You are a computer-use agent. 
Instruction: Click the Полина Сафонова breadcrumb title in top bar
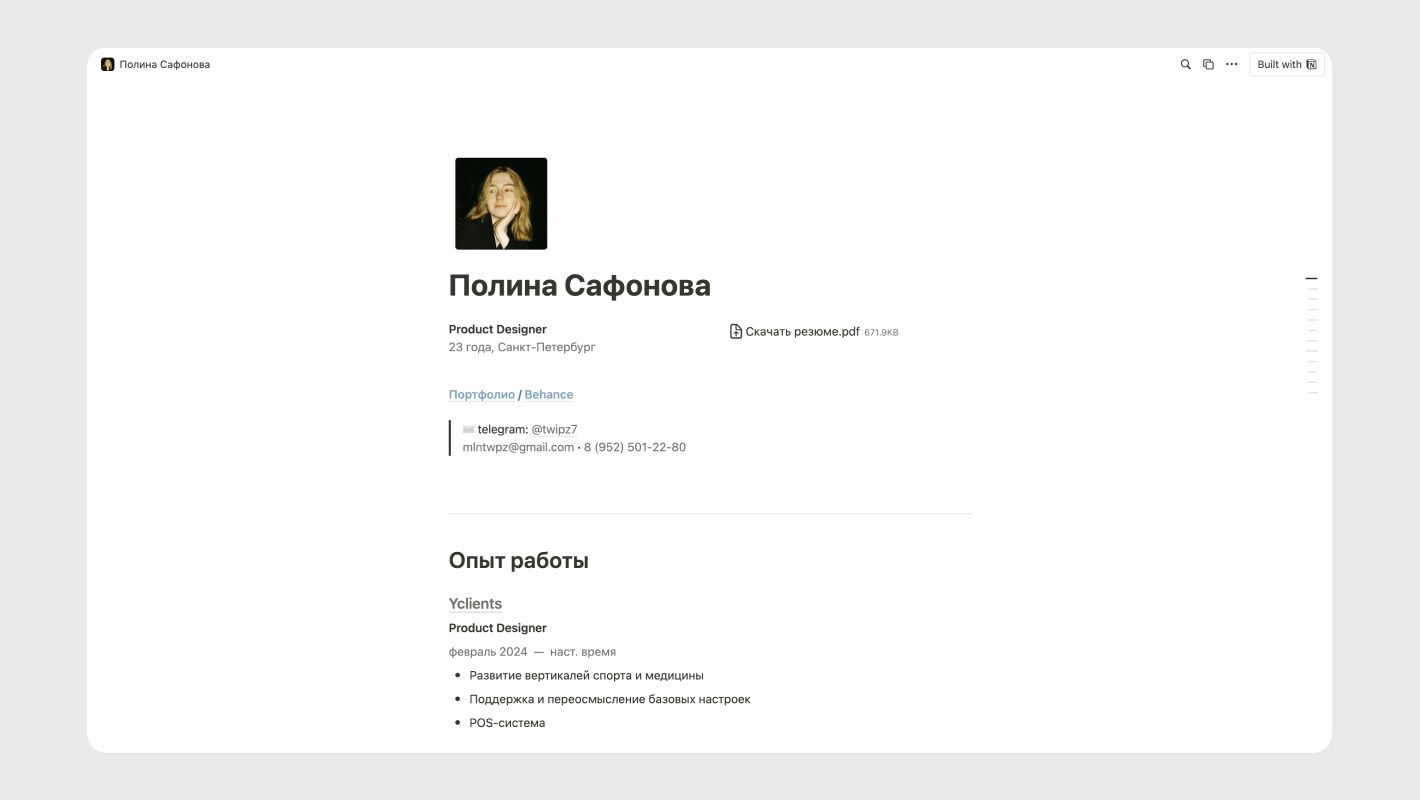(x=165, y=64)
